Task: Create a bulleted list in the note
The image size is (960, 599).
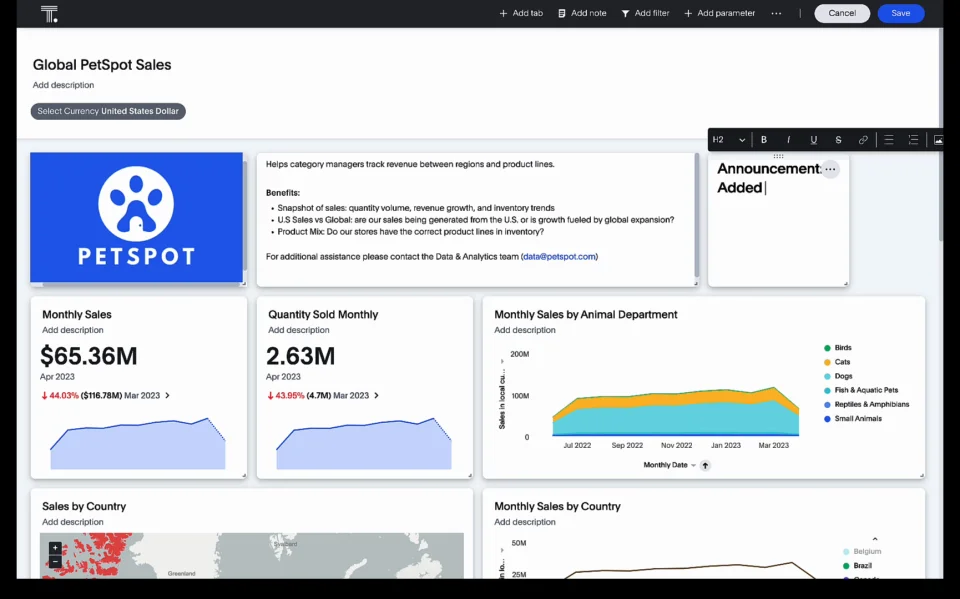Action: click(x=889, y=140)
